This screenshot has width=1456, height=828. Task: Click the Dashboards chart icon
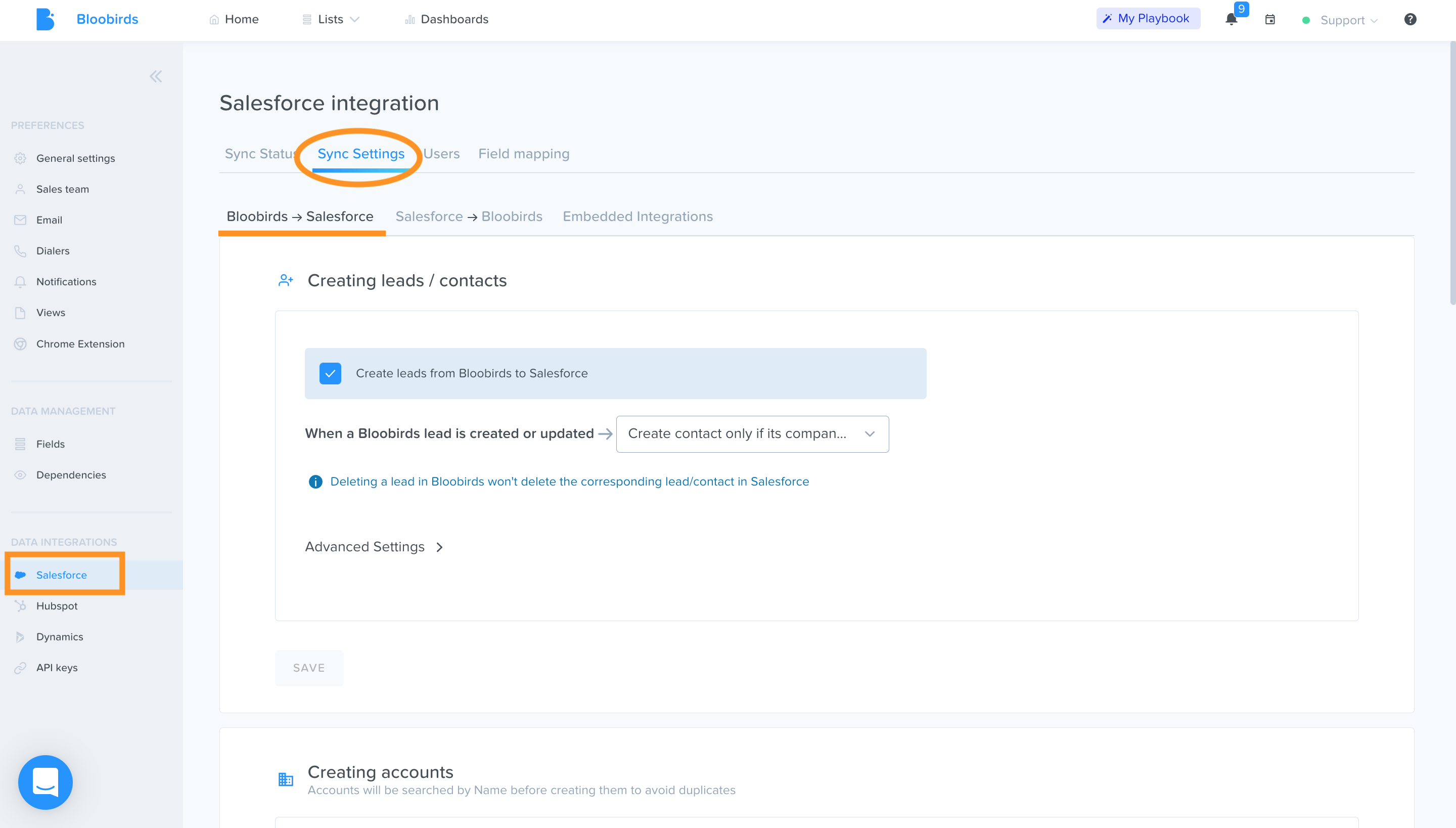click(x=409, y=20)
